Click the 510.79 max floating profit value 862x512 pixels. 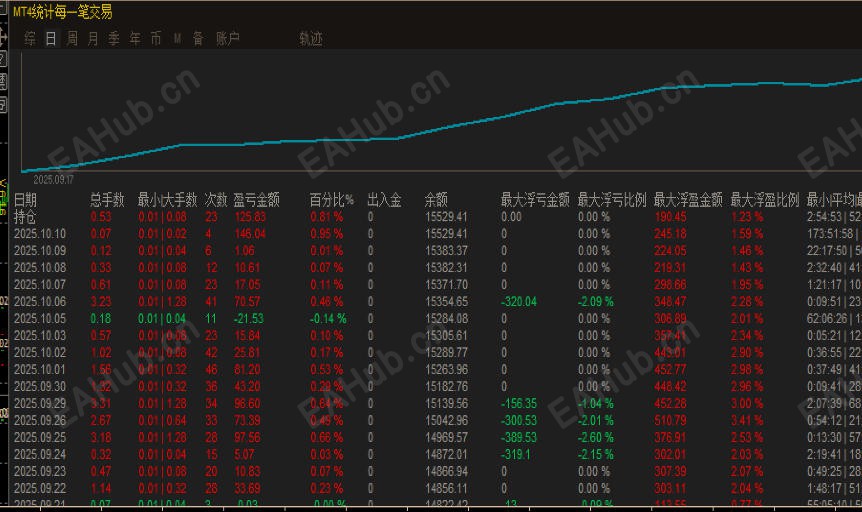click(670, 421)
